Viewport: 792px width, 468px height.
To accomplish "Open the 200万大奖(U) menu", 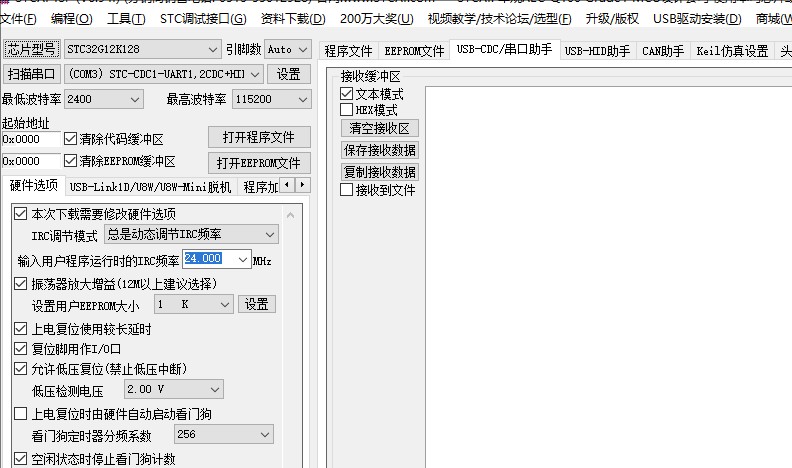I will click(376, 19).
